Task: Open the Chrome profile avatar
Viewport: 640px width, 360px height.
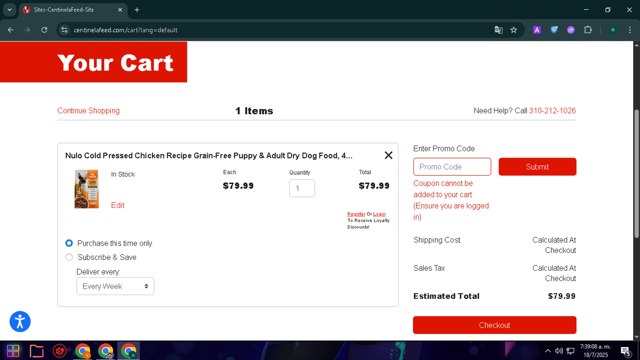Action: click(613, 30)
